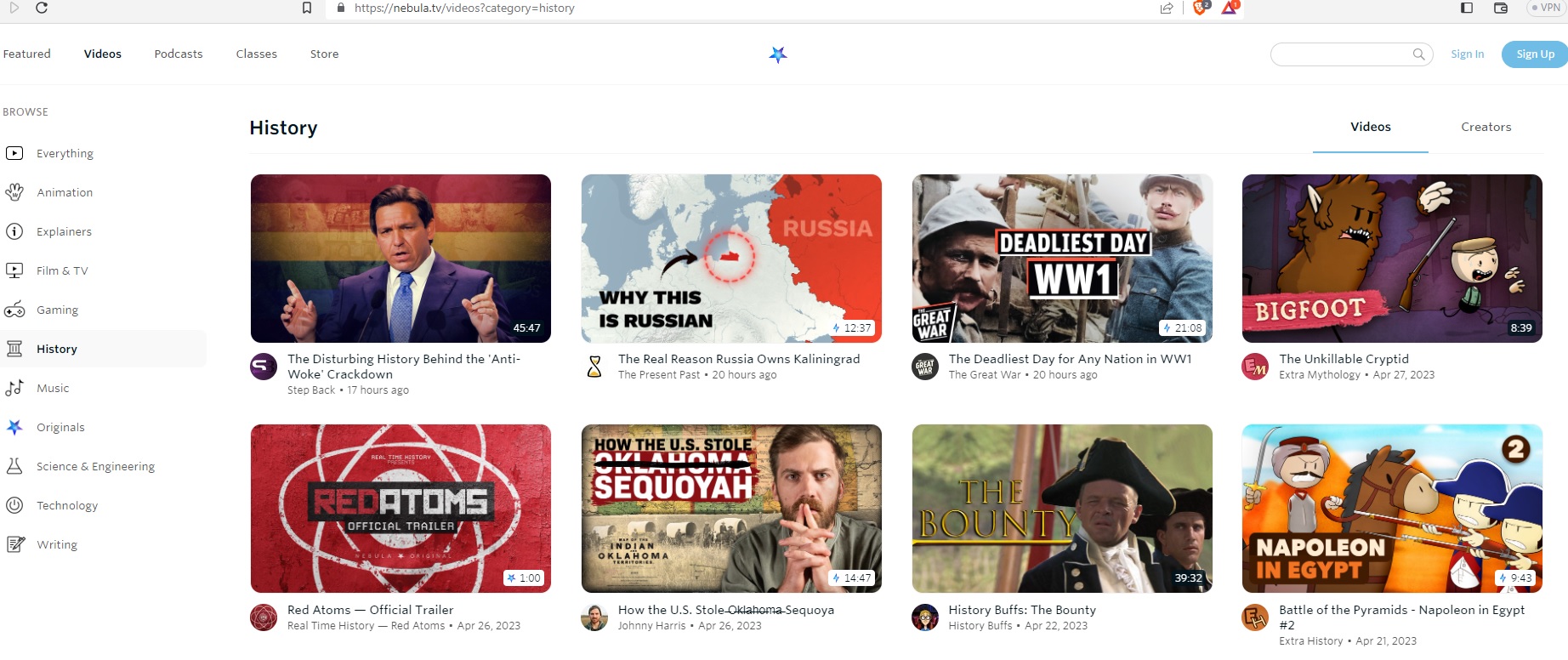1568x660 pixels.
Task: Open The Bounty video thumbnail
Action: [1062, 509]
